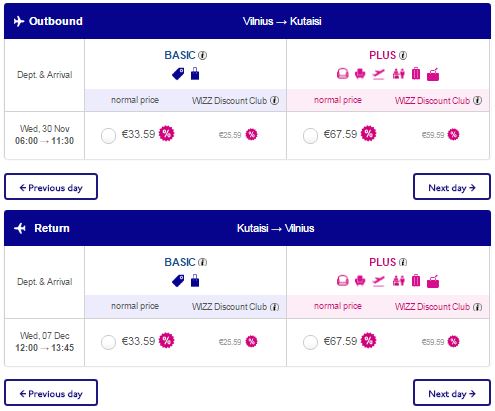Open outbound PLUS WIZZ Discount Club info icon
This screenshot has height=411, width=495.
477,100
